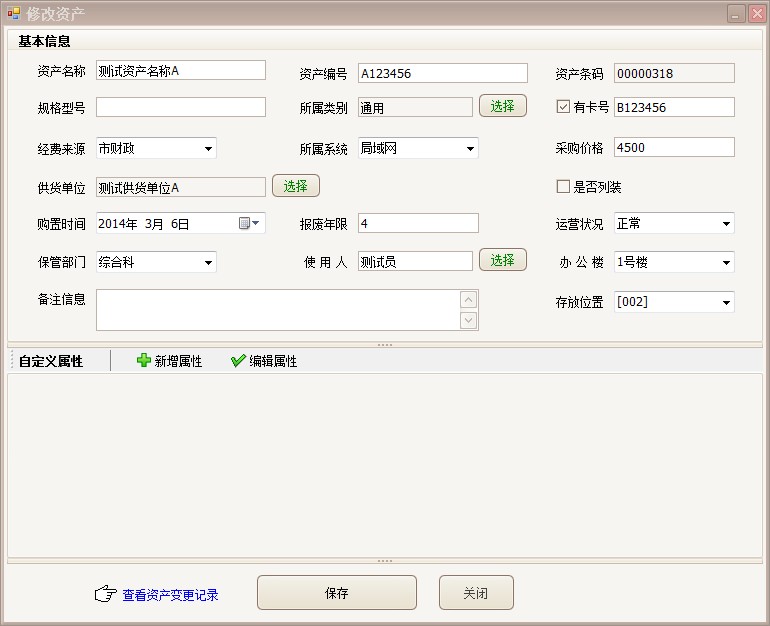
Task: Open the 查看资产变更记录 link
Action: (x=170, y=595)
